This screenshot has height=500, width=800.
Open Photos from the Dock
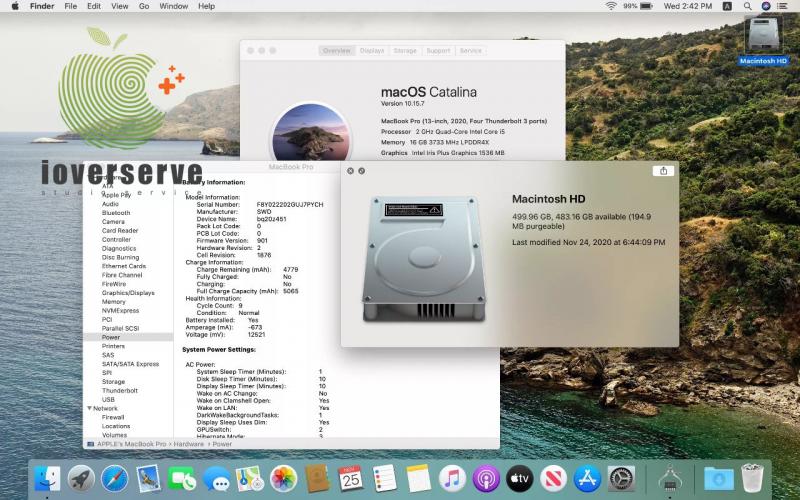[284, 479]
